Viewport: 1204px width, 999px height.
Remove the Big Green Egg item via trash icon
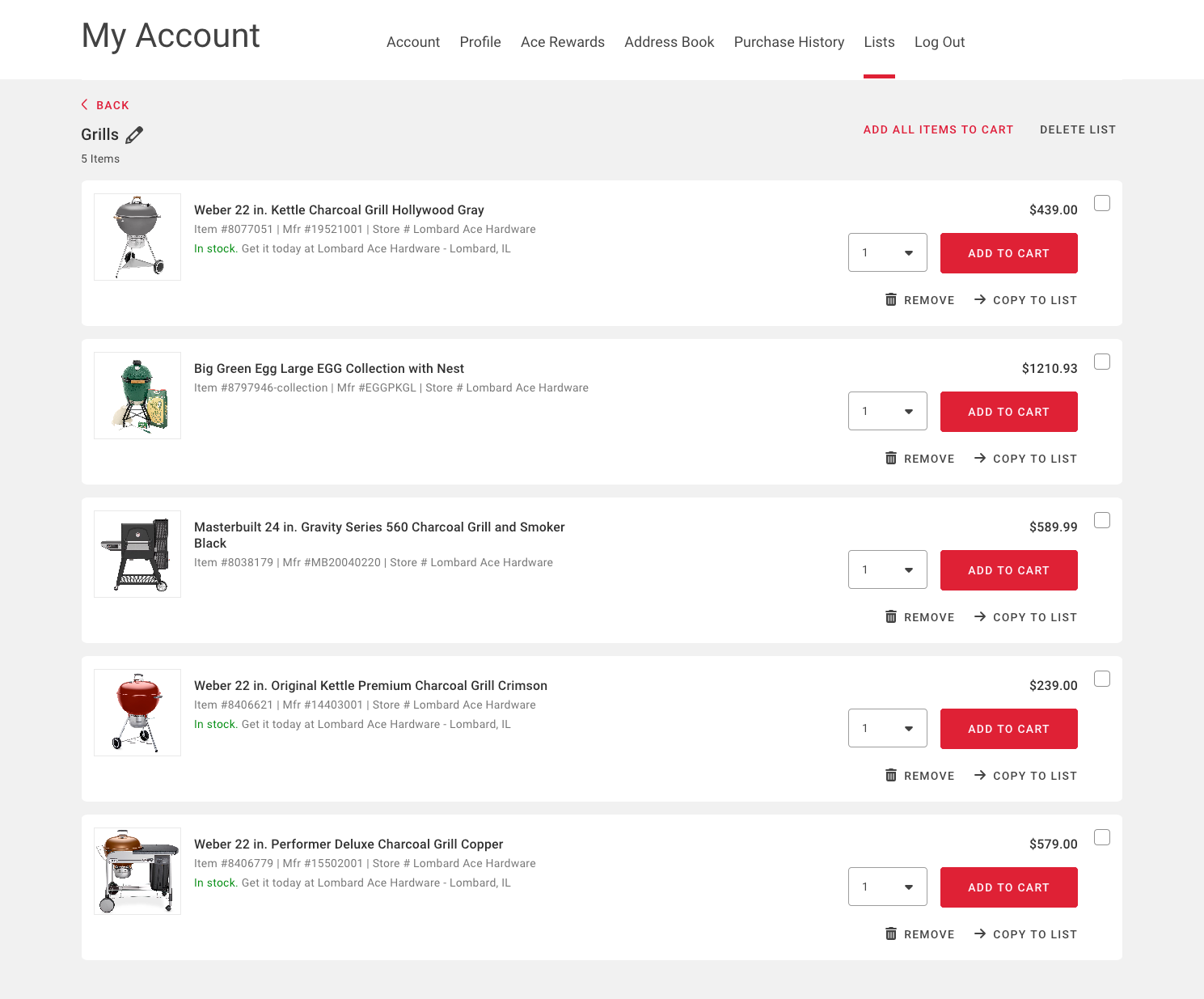[890, 458]
